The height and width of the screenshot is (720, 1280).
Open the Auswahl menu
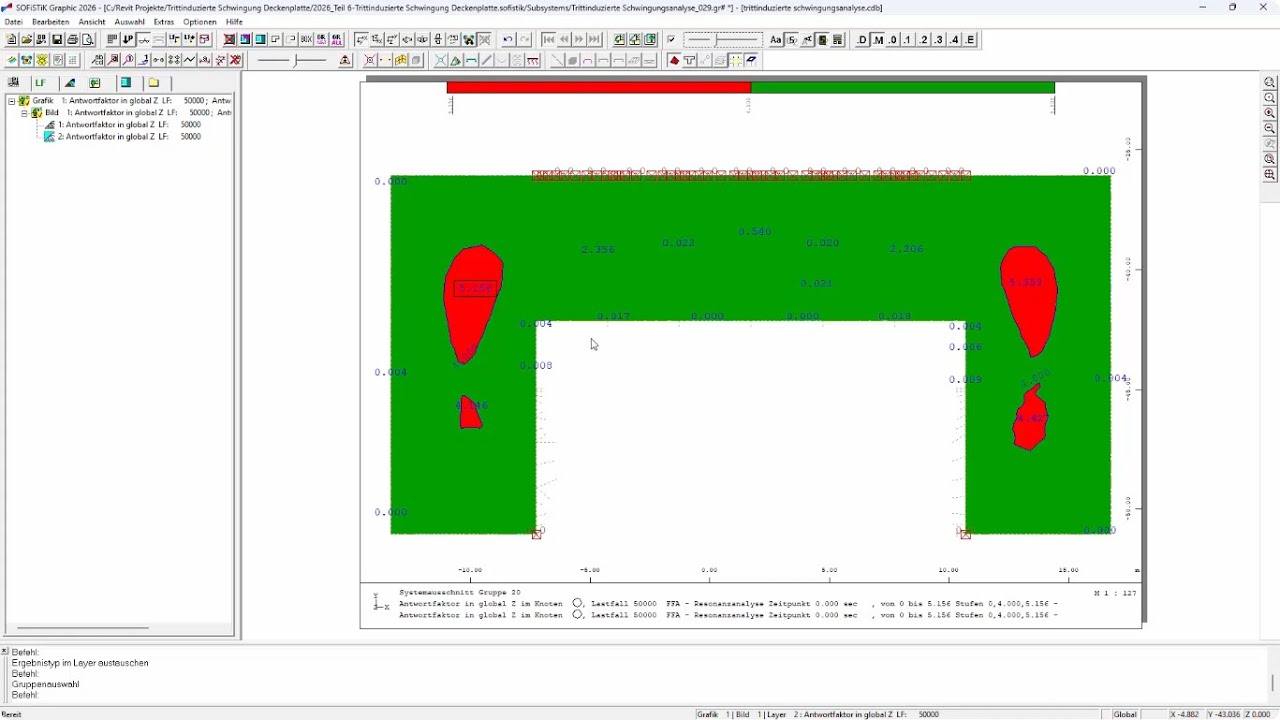[130, 22]
